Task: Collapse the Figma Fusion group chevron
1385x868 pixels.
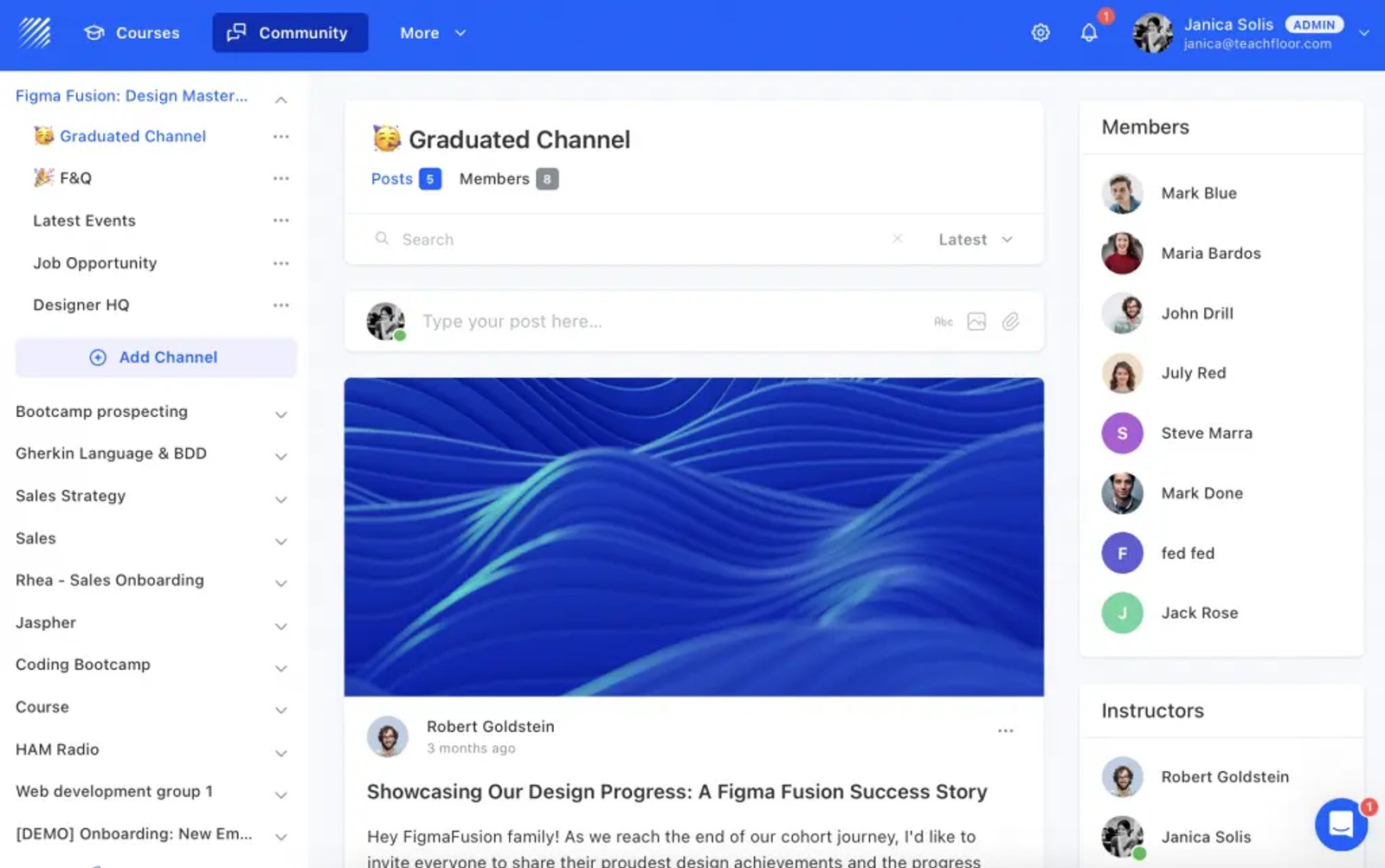Action: (x=280, y=100)
